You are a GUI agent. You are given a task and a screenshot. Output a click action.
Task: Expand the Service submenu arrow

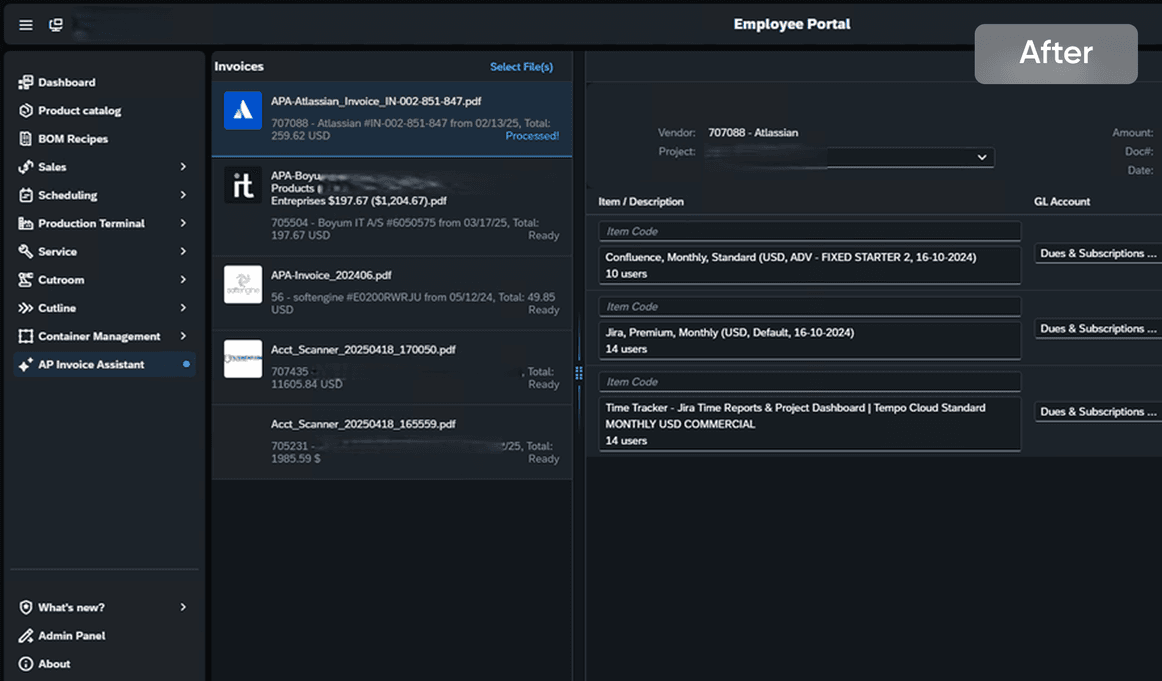point(183,251)
